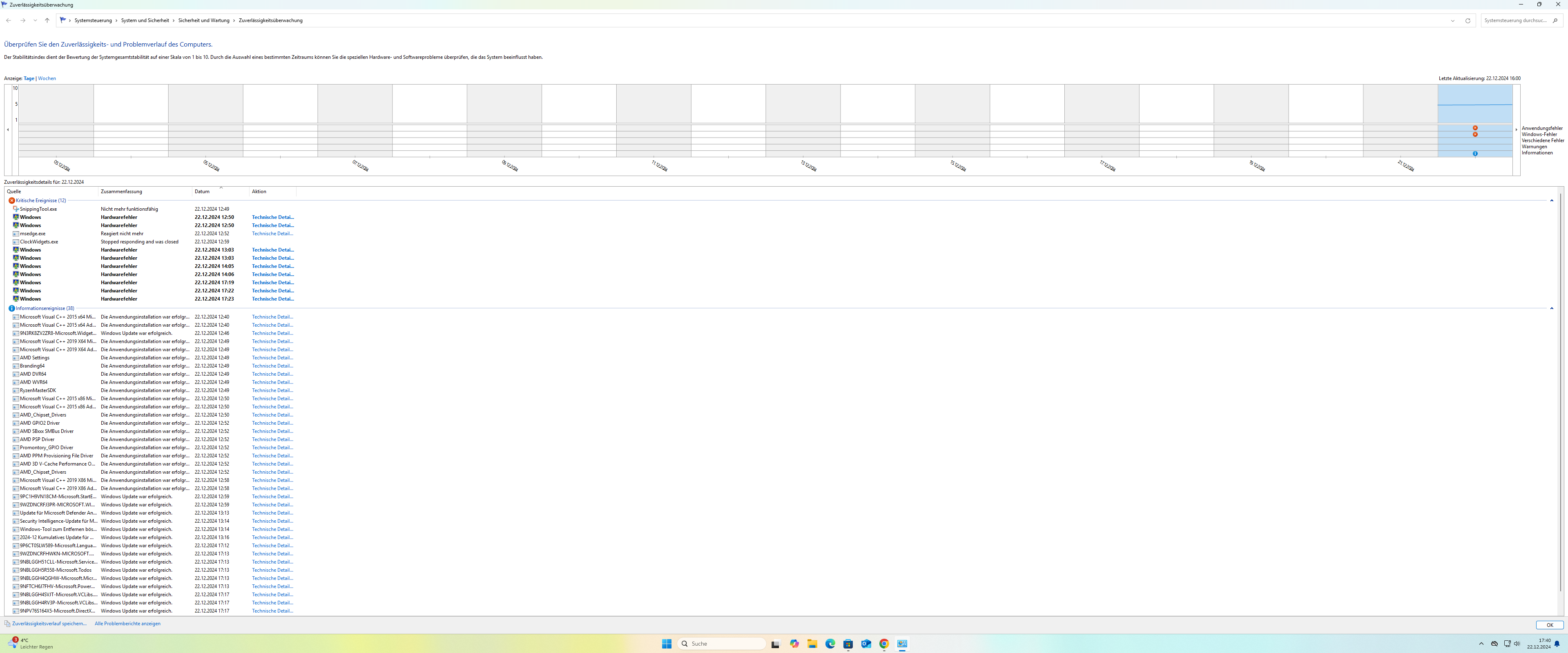Screen dimensions: 1568x653
Task: Collapse the Informationsereignisse group
Action: (1552, 309)
